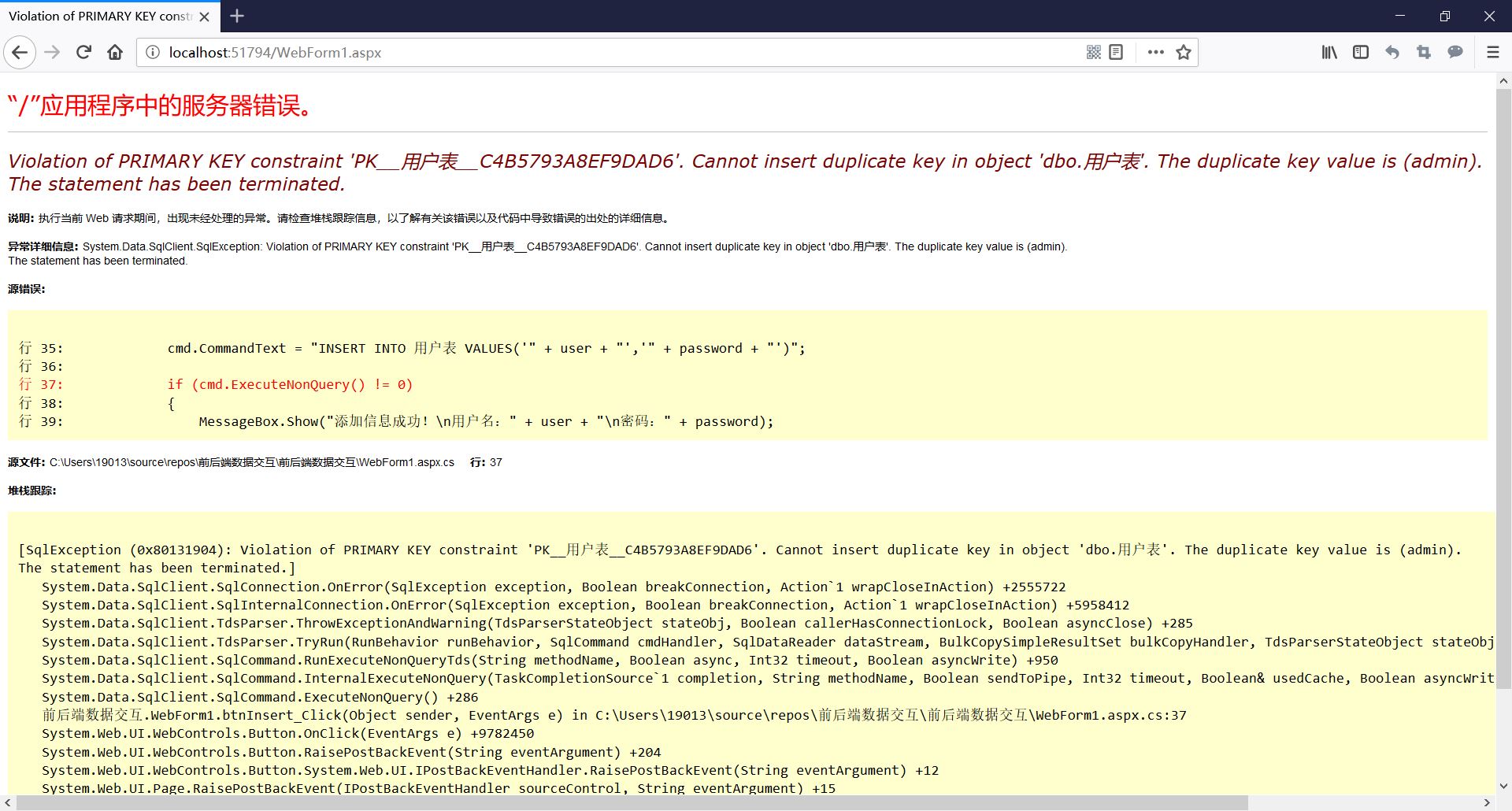Click the WebForm1.aspx.cs source file path

pyautogui.click(x=252, y=462)
